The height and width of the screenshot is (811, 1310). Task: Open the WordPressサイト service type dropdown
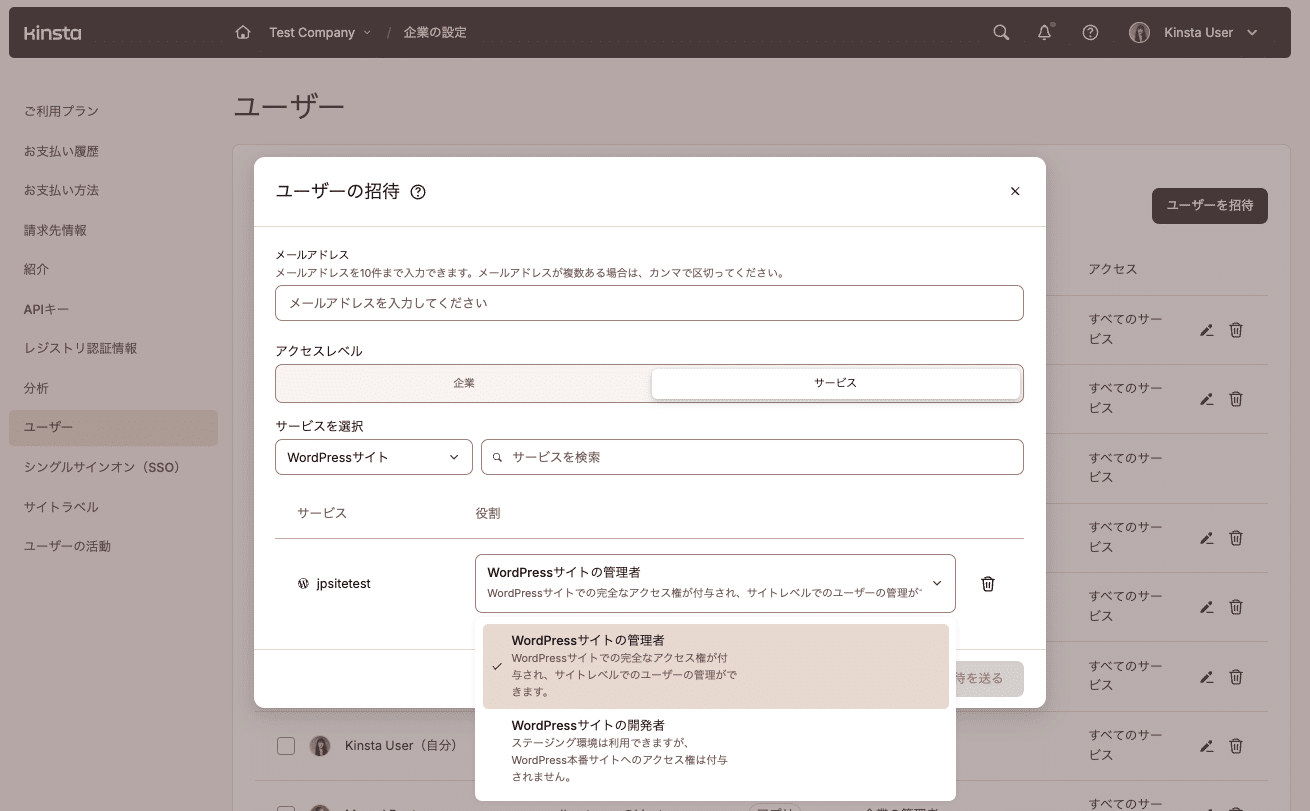(x=373, y=456)
